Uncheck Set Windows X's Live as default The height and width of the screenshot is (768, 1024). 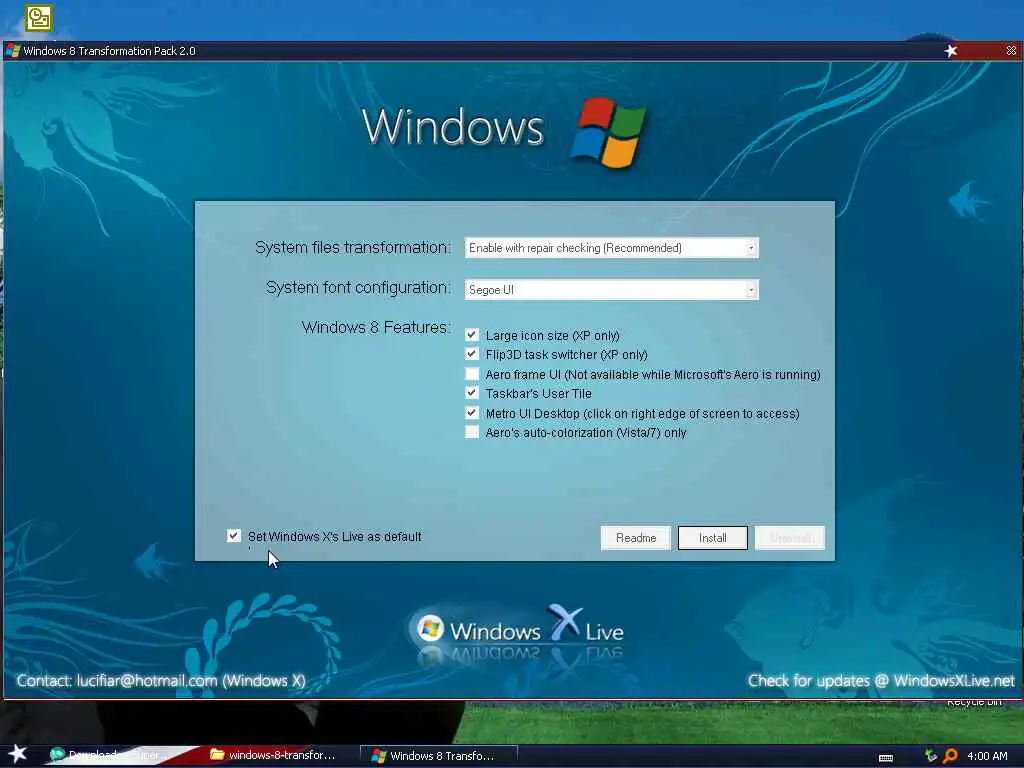pyautogui.click(x=233, y=536)
